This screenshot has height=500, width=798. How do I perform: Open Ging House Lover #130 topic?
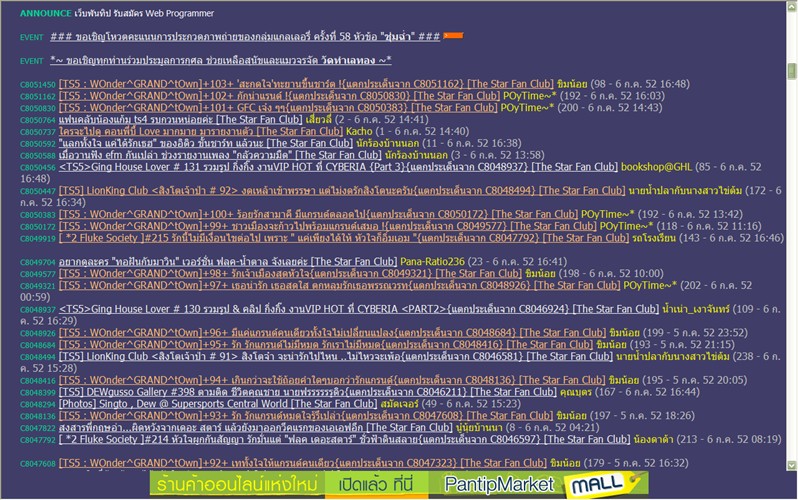pyautogui.click(x=359, y=309)
